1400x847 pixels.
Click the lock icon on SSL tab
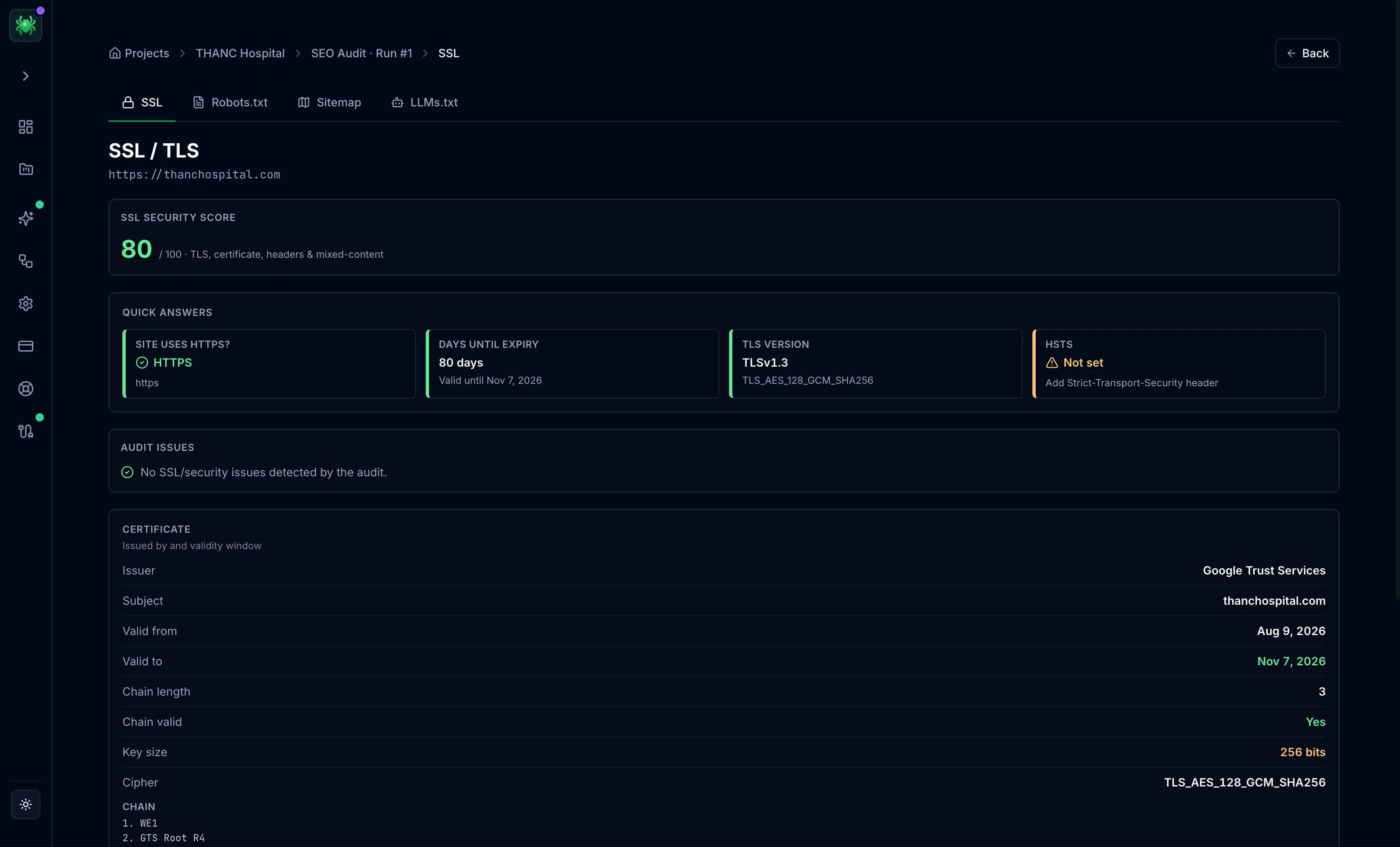(129, 102)
